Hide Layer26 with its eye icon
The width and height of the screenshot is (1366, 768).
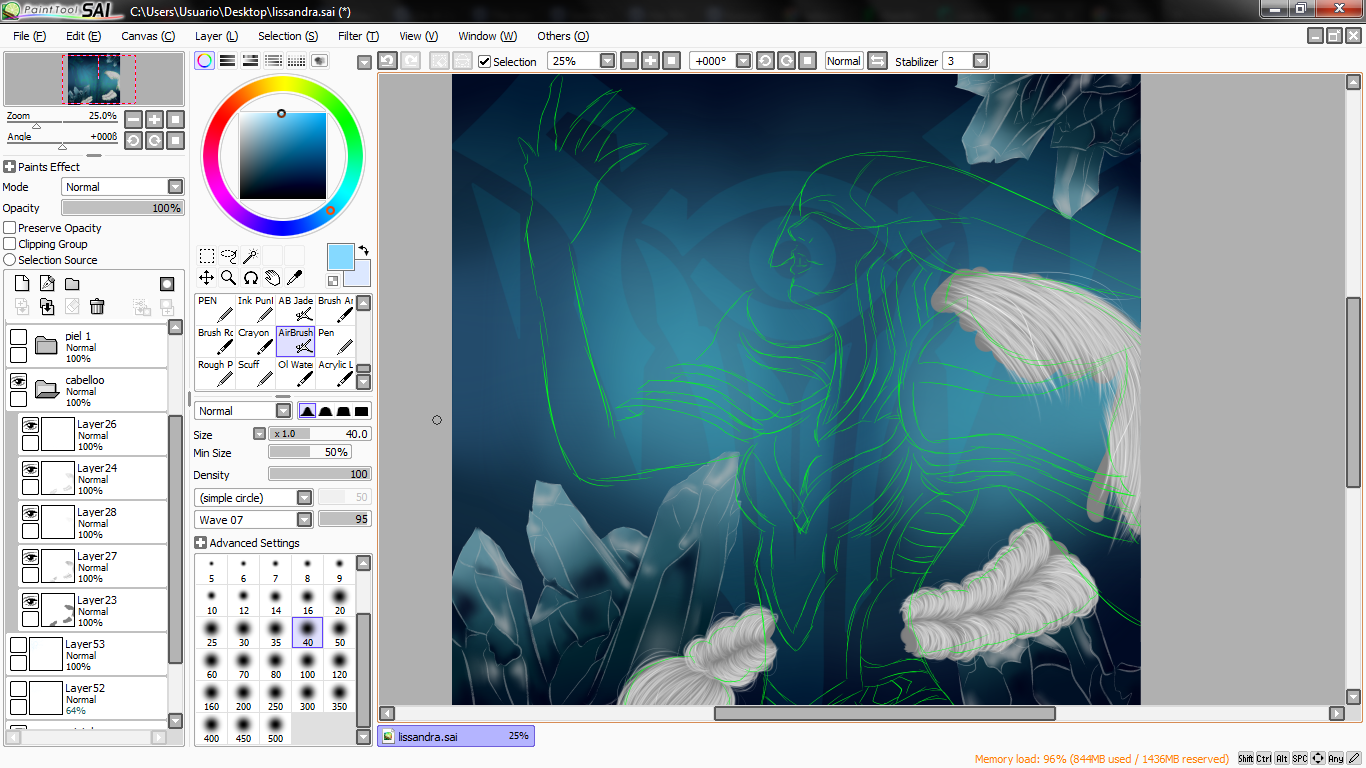pyautogui.click(x=30, y=425)
